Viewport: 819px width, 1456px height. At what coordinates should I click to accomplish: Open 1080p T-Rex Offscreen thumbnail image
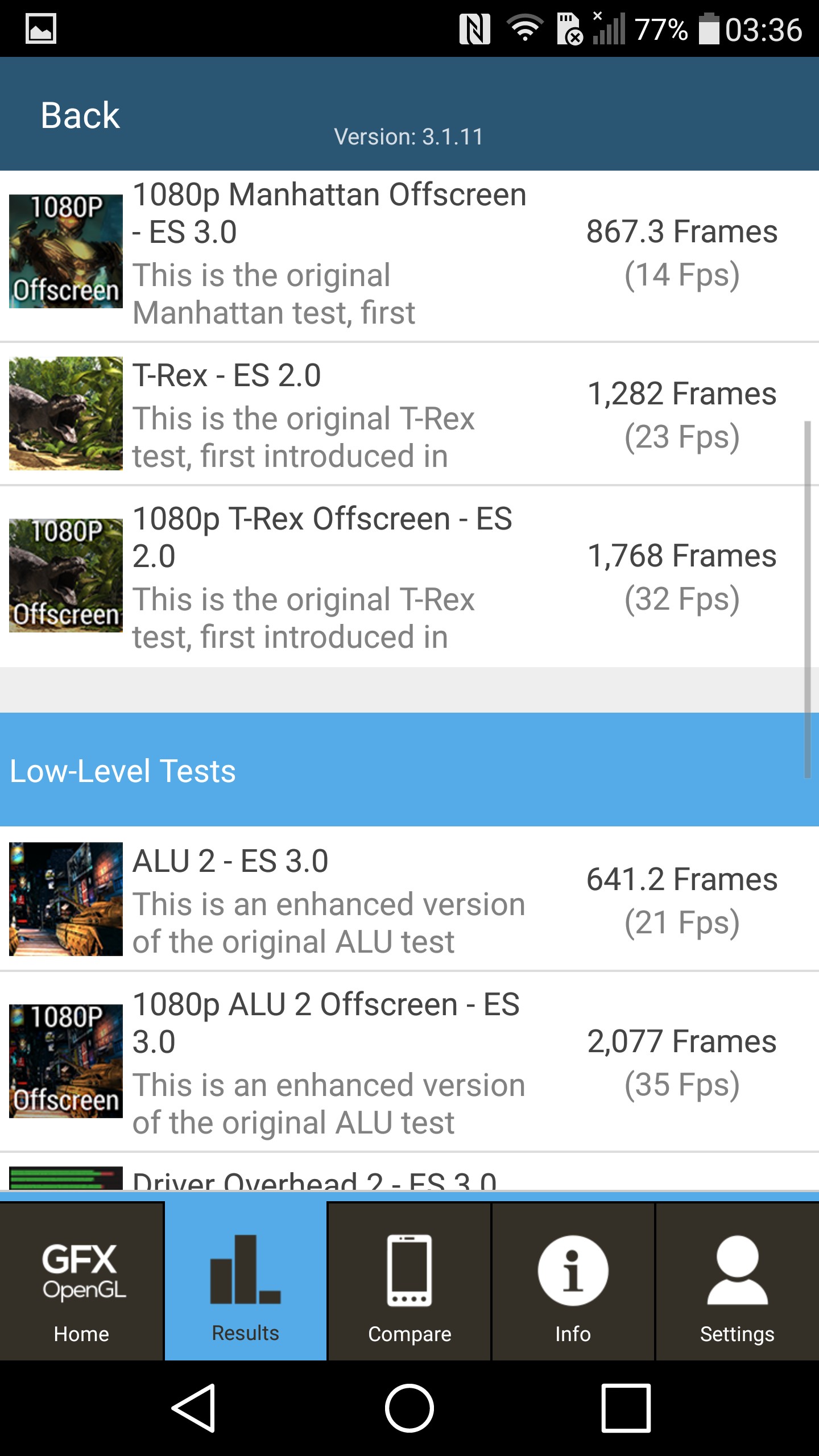point(66,576)
